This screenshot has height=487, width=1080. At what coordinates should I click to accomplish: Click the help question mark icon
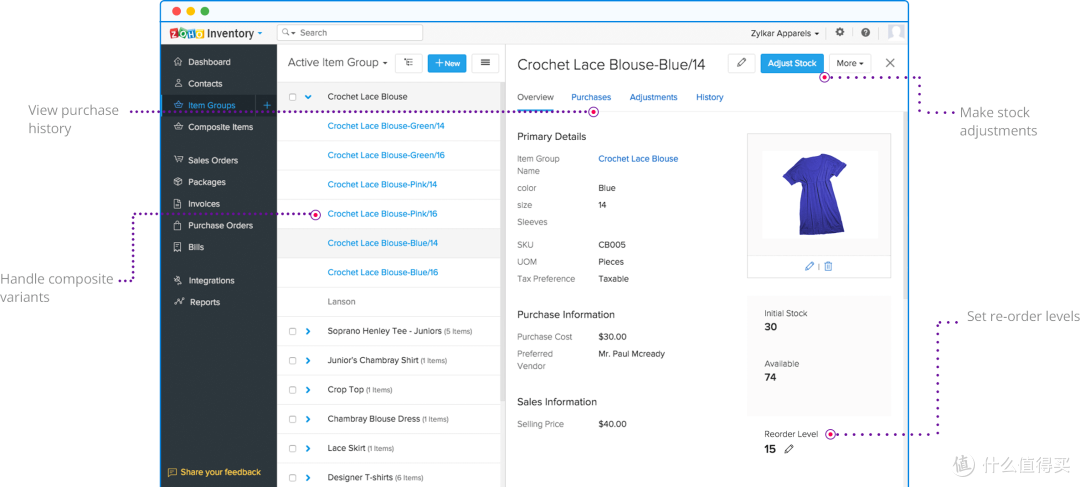click(866, 32)
